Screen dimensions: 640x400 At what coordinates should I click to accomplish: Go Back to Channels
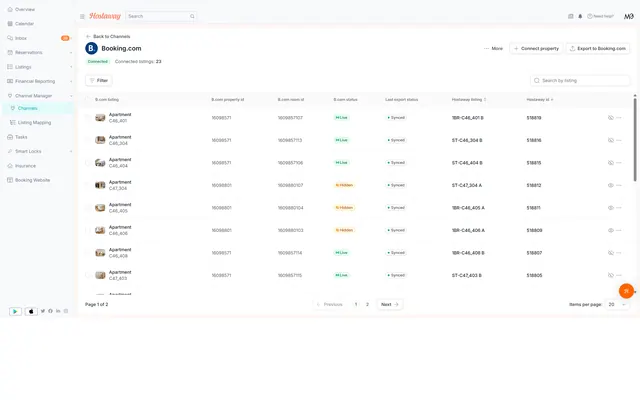tap(108, 36)
